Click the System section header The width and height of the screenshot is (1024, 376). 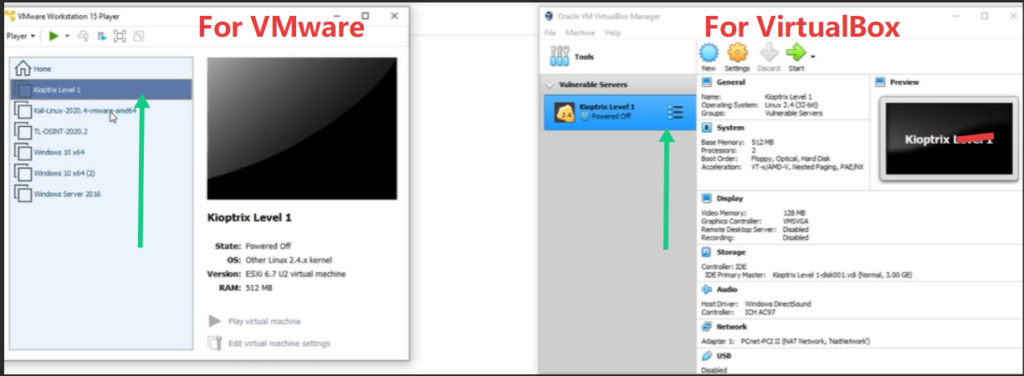729,128
